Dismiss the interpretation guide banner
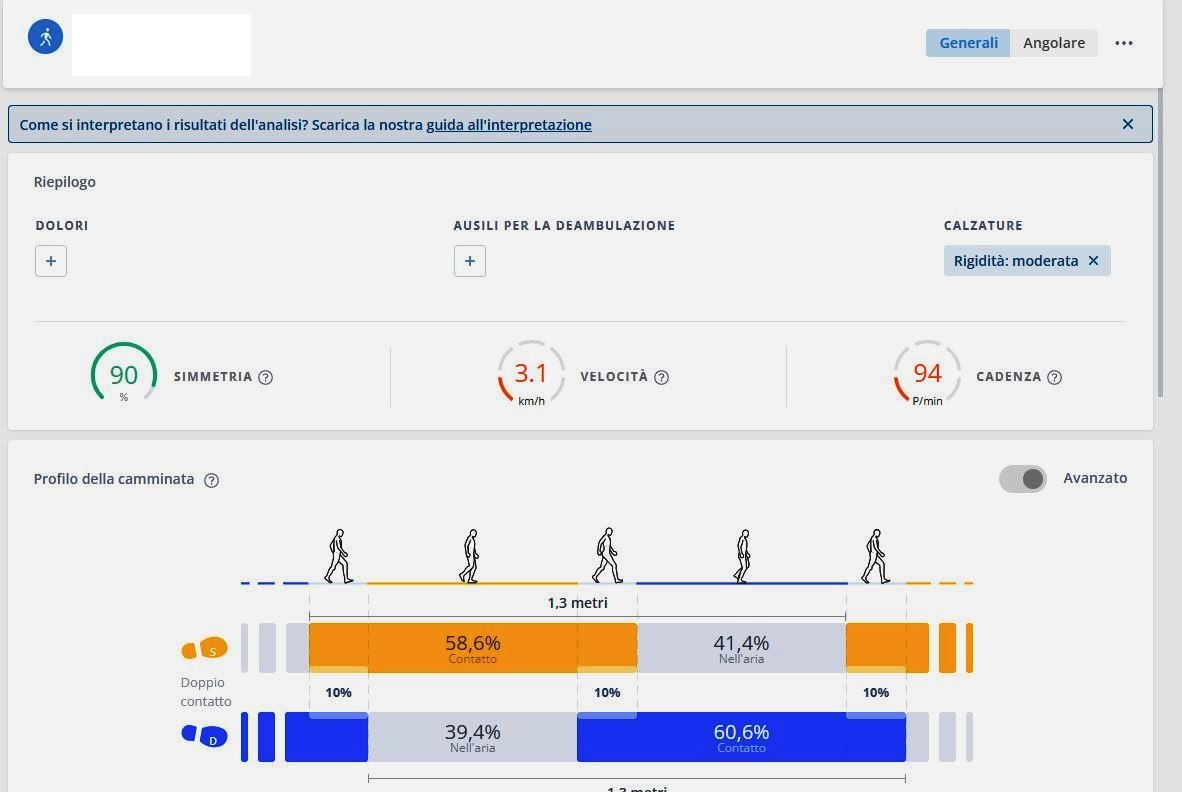The width and height of the screenshot is (1182, 792). pyautogui.click(x=1128, y=124)
